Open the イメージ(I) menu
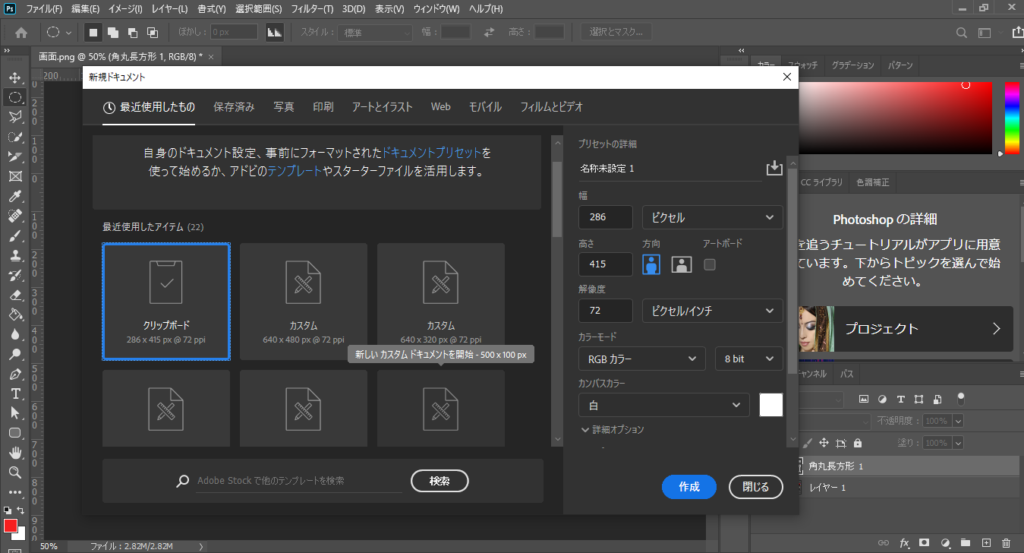The image size is (1024, 553). (x=125, y=9)
